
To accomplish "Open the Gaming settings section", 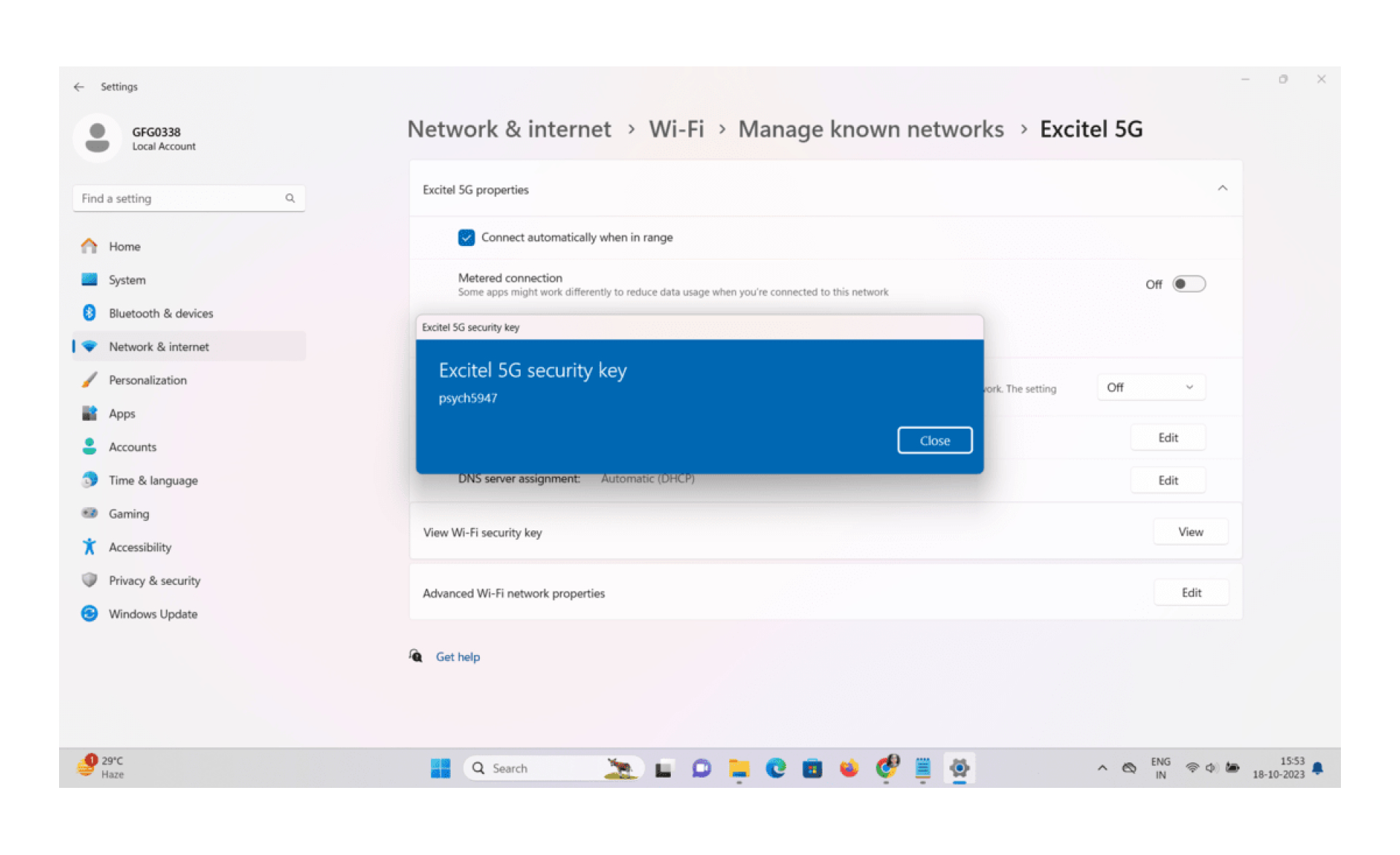I will pos(129,513).
